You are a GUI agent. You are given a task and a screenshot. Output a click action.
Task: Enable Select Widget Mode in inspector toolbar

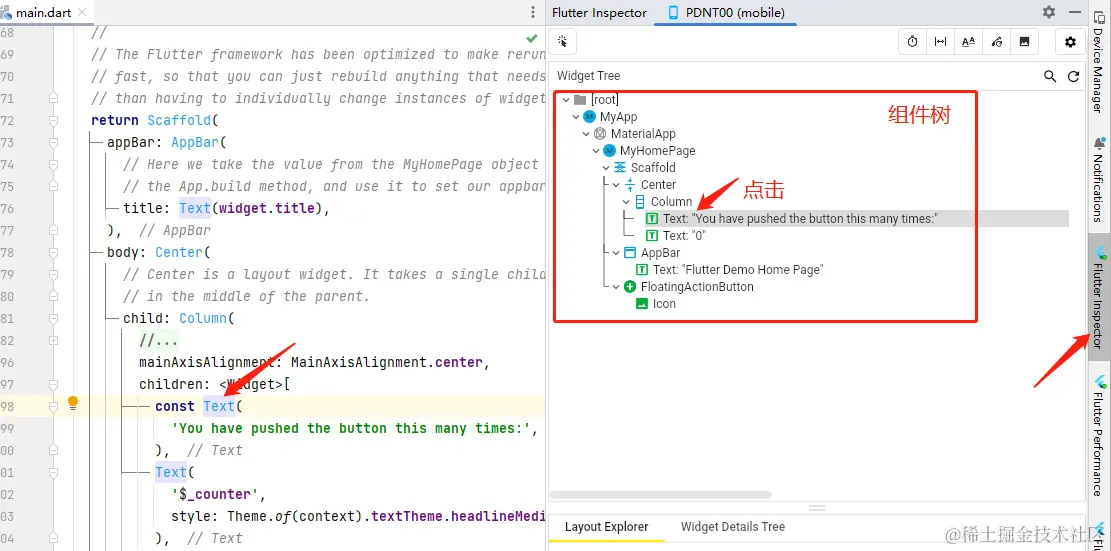point(563,42)
